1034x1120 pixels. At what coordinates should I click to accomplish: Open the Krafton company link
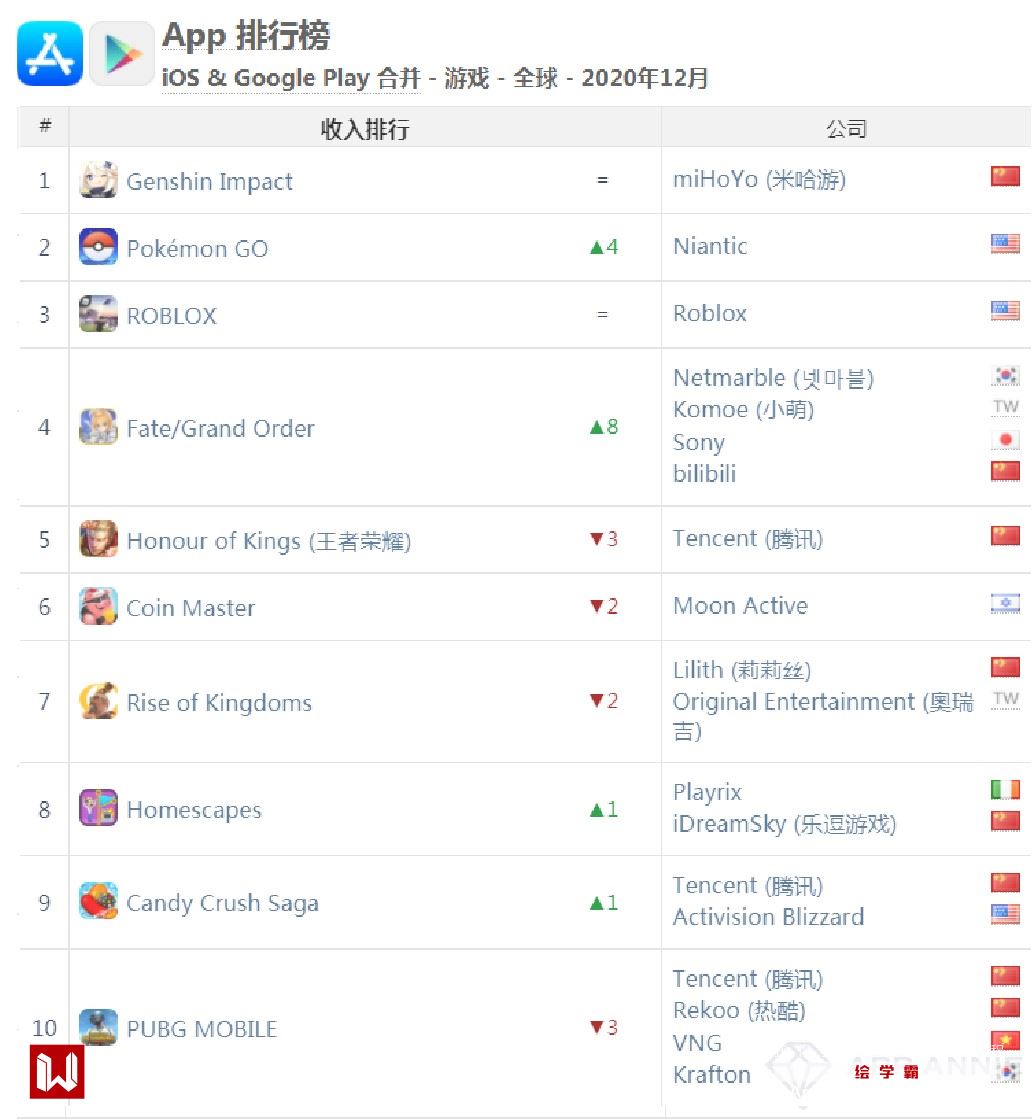[711, 1075]
